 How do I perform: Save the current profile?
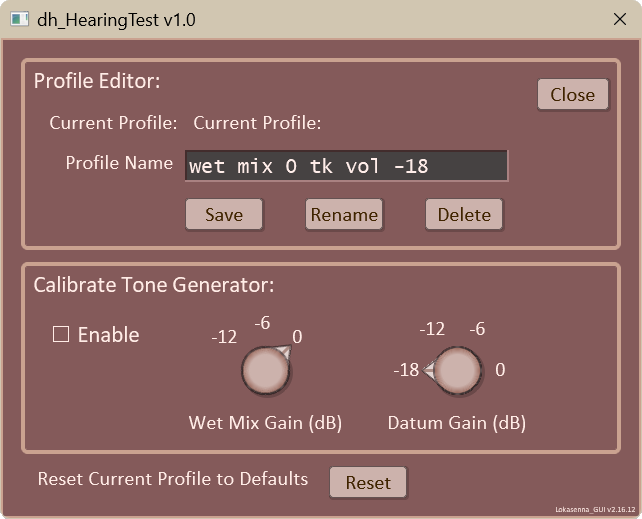tap(224, 214)
